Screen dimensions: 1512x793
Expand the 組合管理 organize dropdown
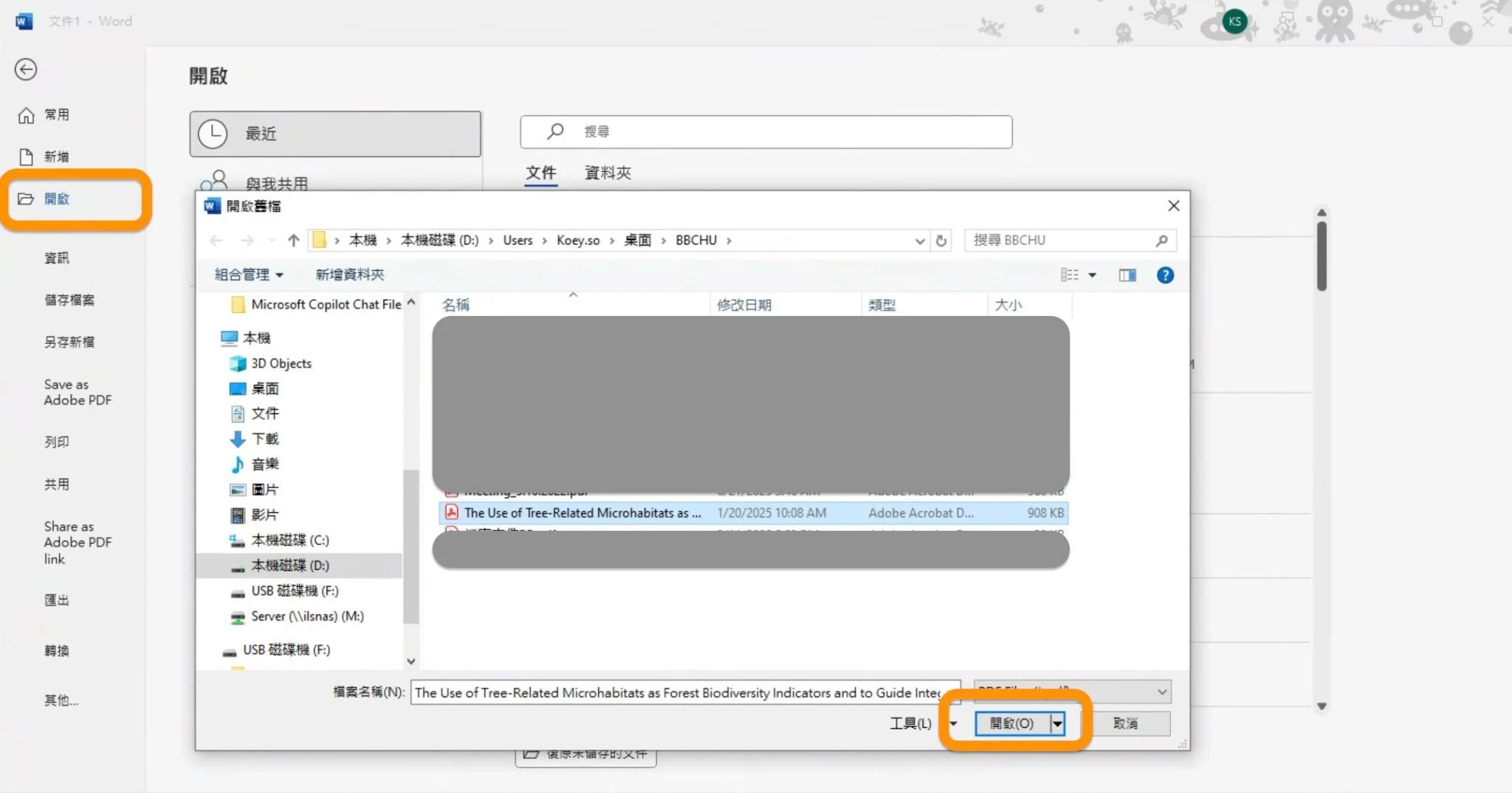(249, 275)
